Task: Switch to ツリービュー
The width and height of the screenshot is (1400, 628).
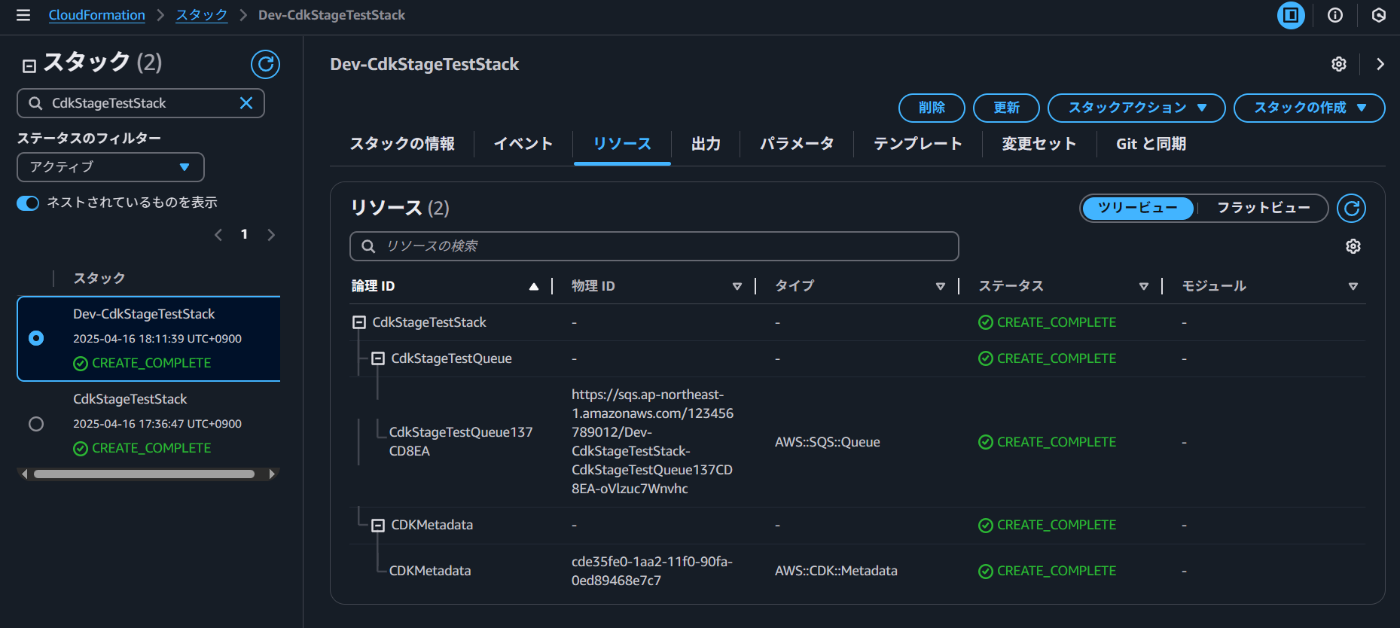Action: click(x=1138, y=208)
